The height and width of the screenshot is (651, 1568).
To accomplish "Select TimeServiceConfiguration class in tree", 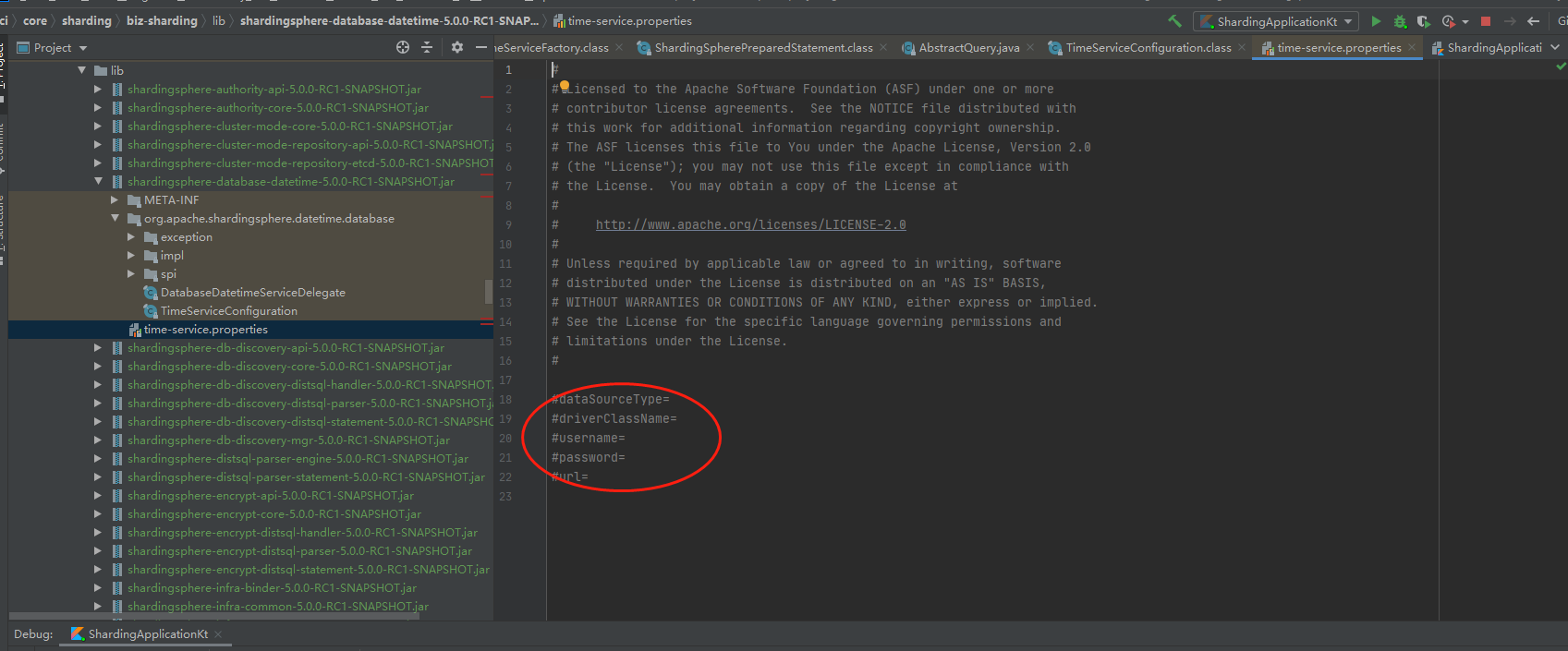I will point(228,310).
